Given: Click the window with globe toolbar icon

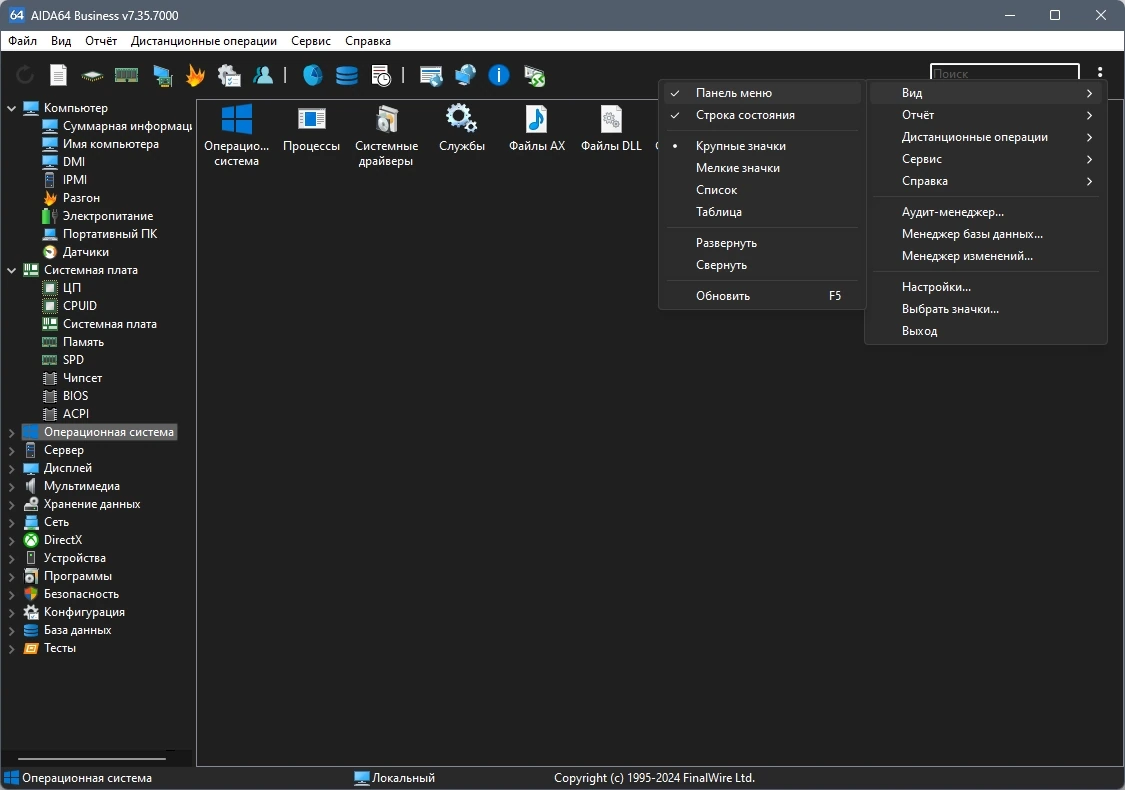Looking at the screenshot, I should coord(431,75).
